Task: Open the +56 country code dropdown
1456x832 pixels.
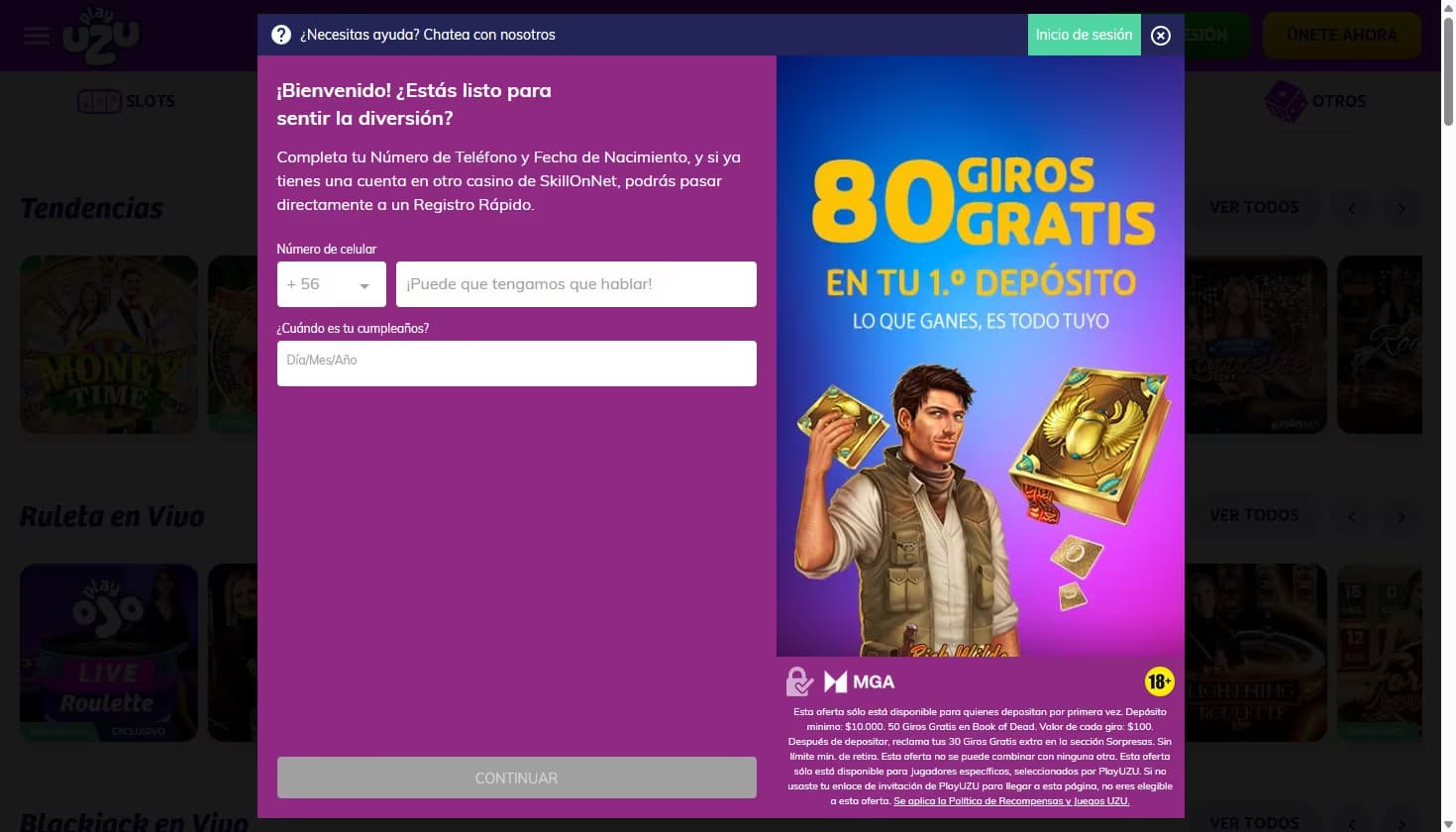Action: coord(331,283)
